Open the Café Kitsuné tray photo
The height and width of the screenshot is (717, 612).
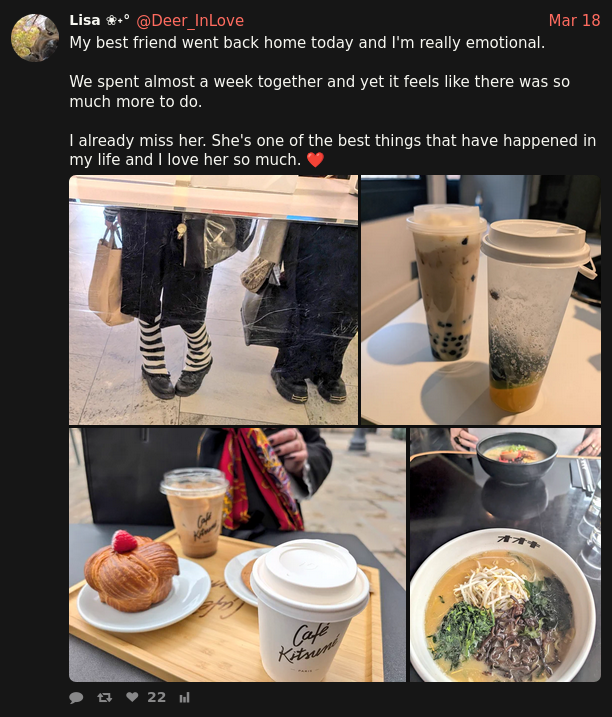coord(237,555)
